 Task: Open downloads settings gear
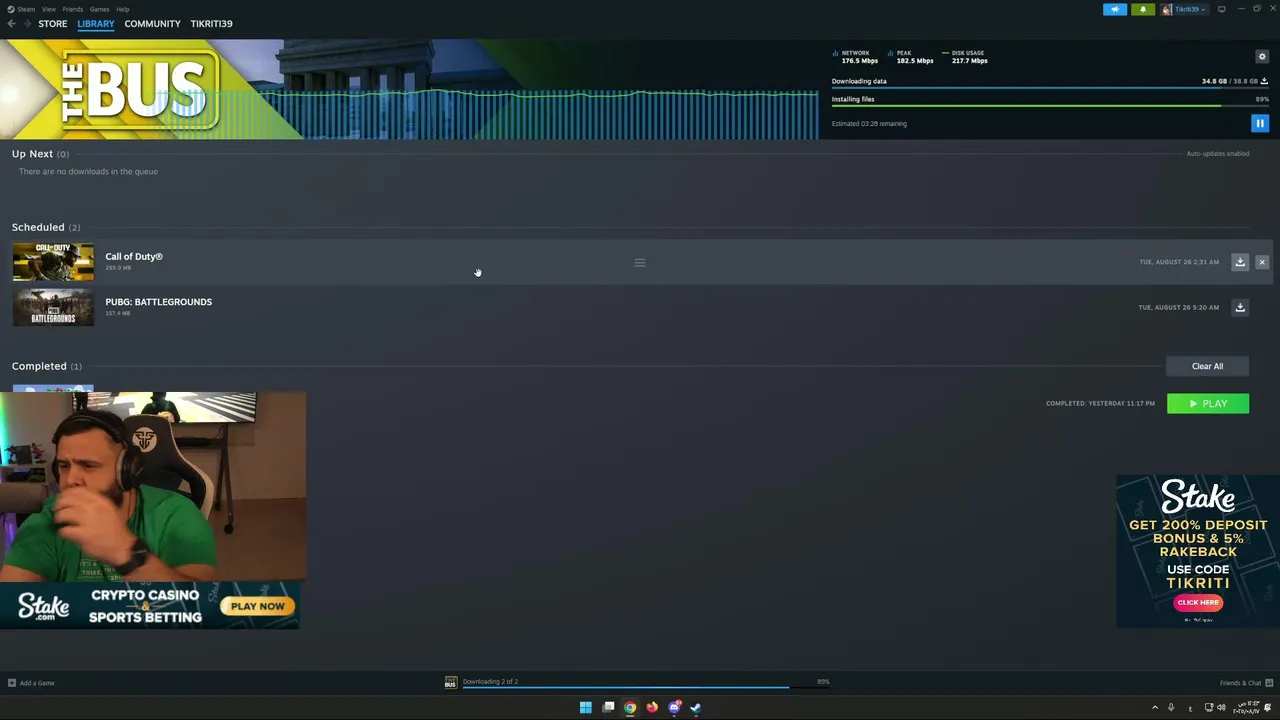point(1262,57)
